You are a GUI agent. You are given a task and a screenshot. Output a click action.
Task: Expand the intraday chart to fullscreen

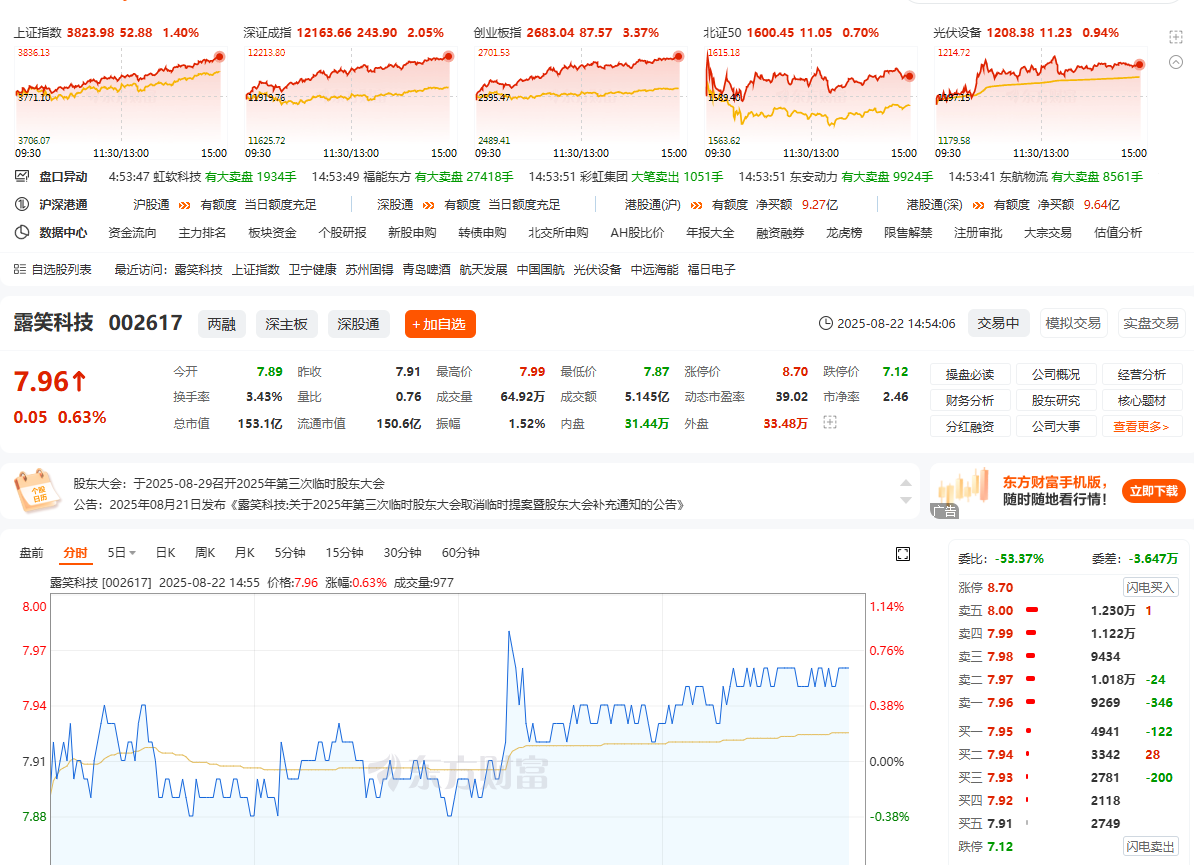tap(903, 554)
